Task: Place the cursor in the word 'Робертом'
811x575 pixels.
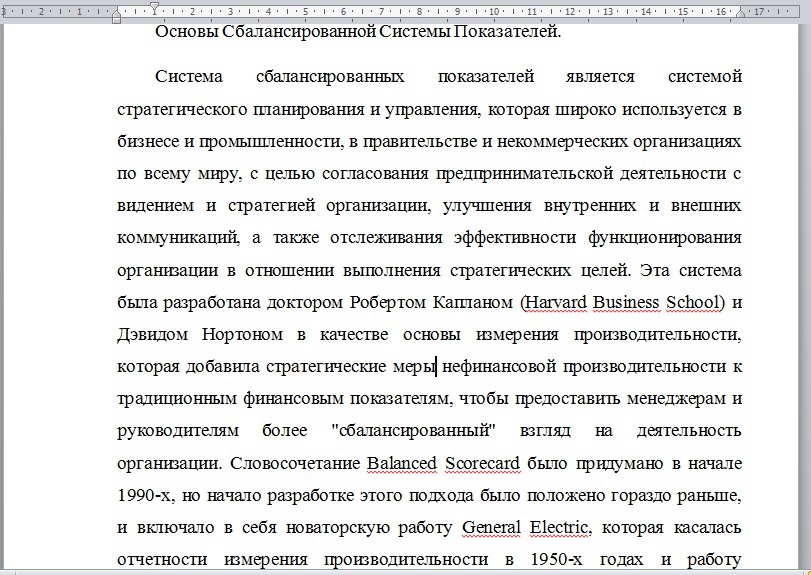Action: pyautogui.click(x=386, y=302)
